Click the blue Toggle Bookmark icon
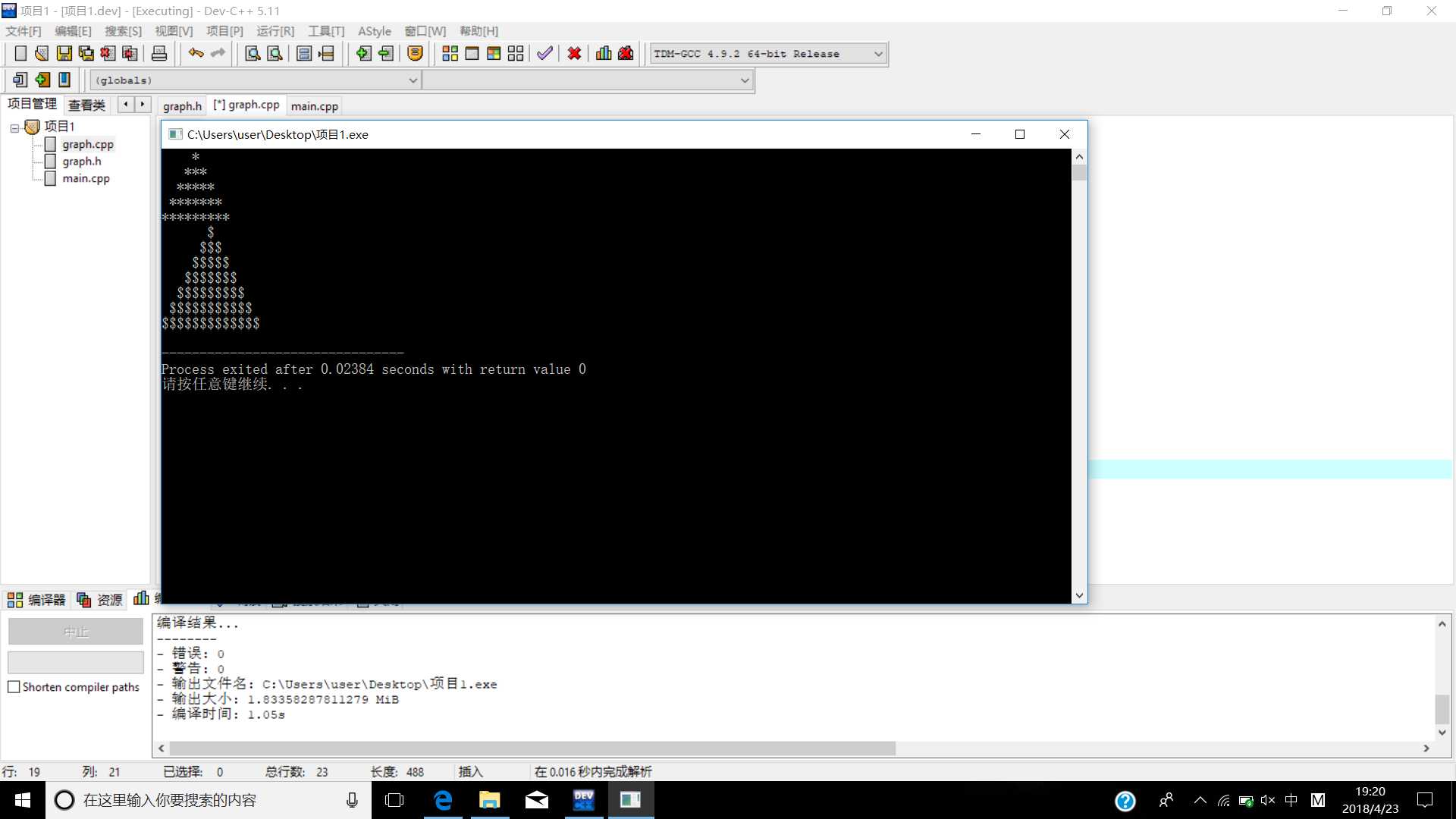Viewport: 1456px width, 819px height. coord(64,80)
